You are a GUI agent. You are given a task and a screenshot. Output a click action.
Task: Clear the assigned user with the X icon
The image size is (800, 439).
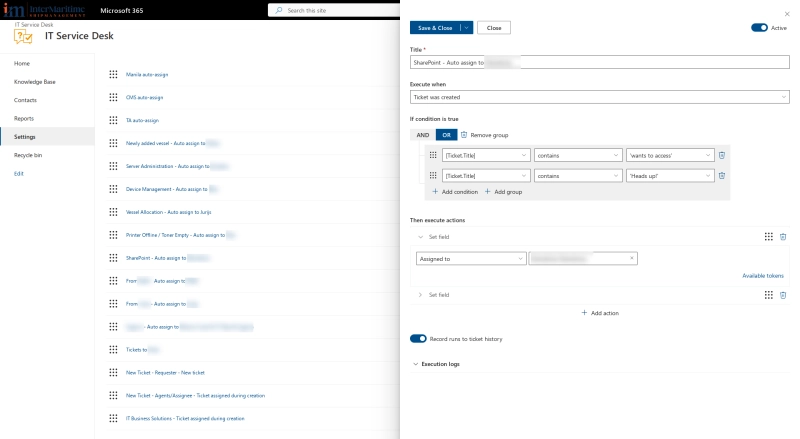pyautogui.click(x=632, y=258)
